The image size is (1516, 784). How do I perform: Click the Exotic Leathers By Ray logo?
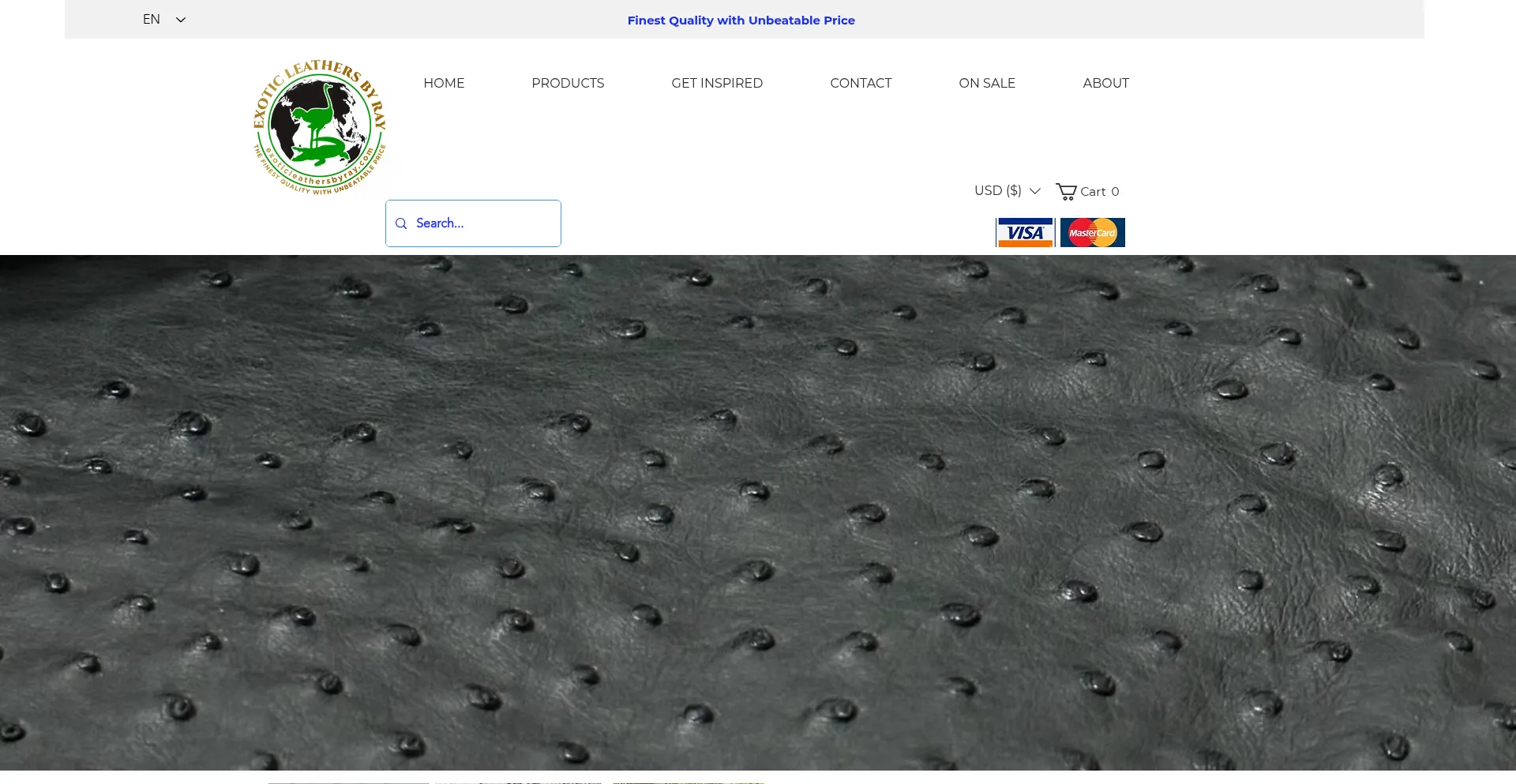[320, 126]
